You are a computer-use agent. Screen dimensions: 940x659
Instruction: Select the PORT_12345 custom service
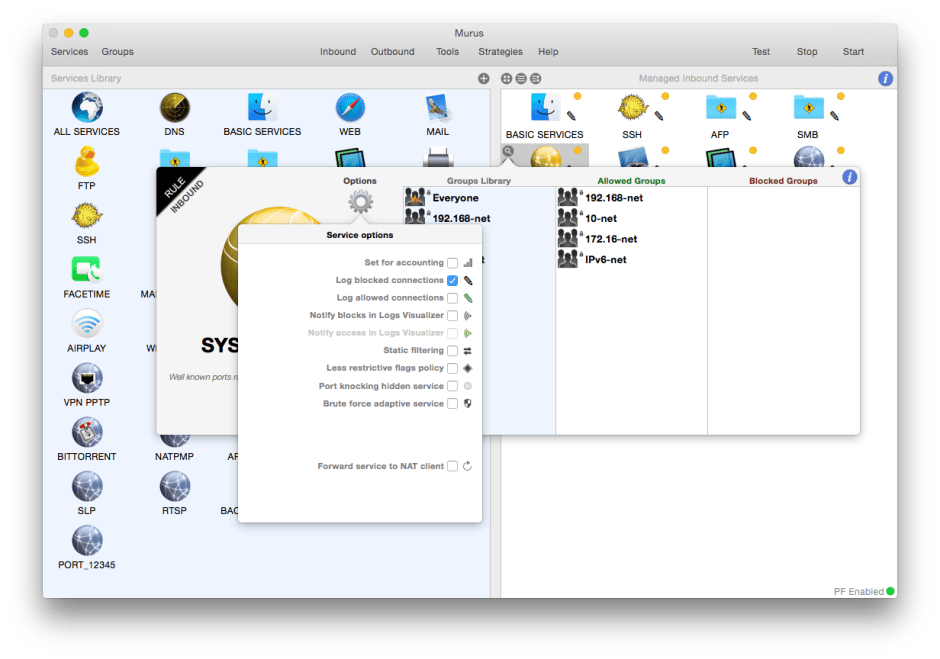pyautogui.click(x=86, y=543)
